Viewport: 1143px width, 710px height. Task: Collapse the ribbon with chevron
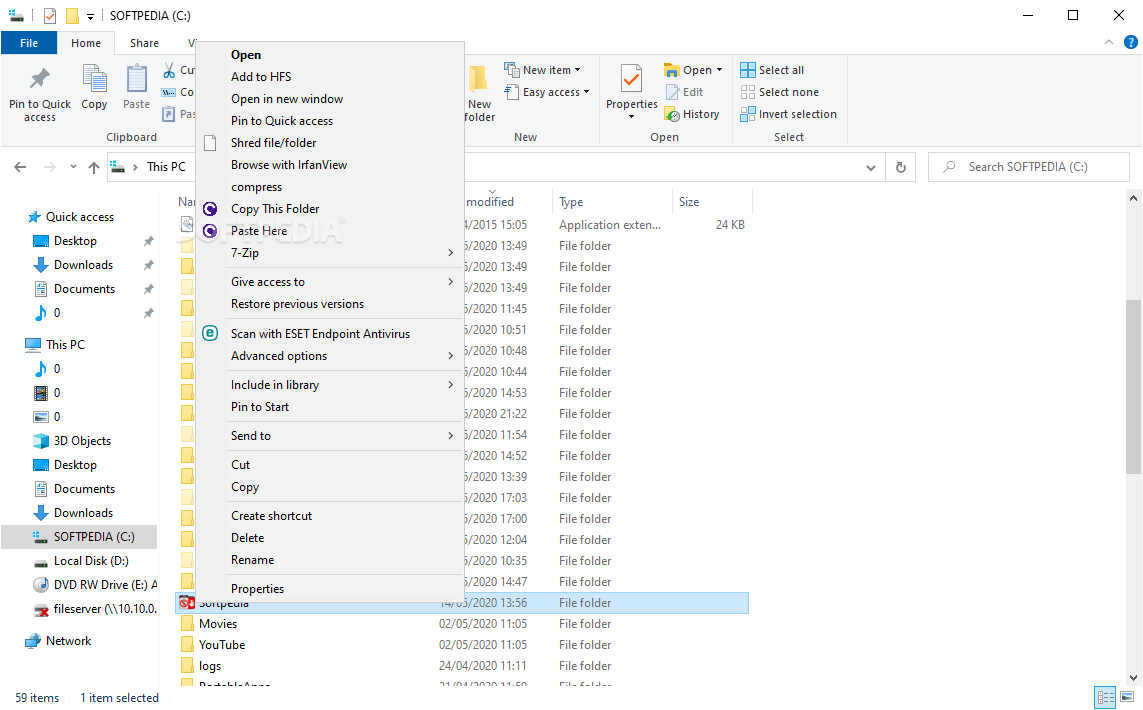click(x=1109, y=42)
